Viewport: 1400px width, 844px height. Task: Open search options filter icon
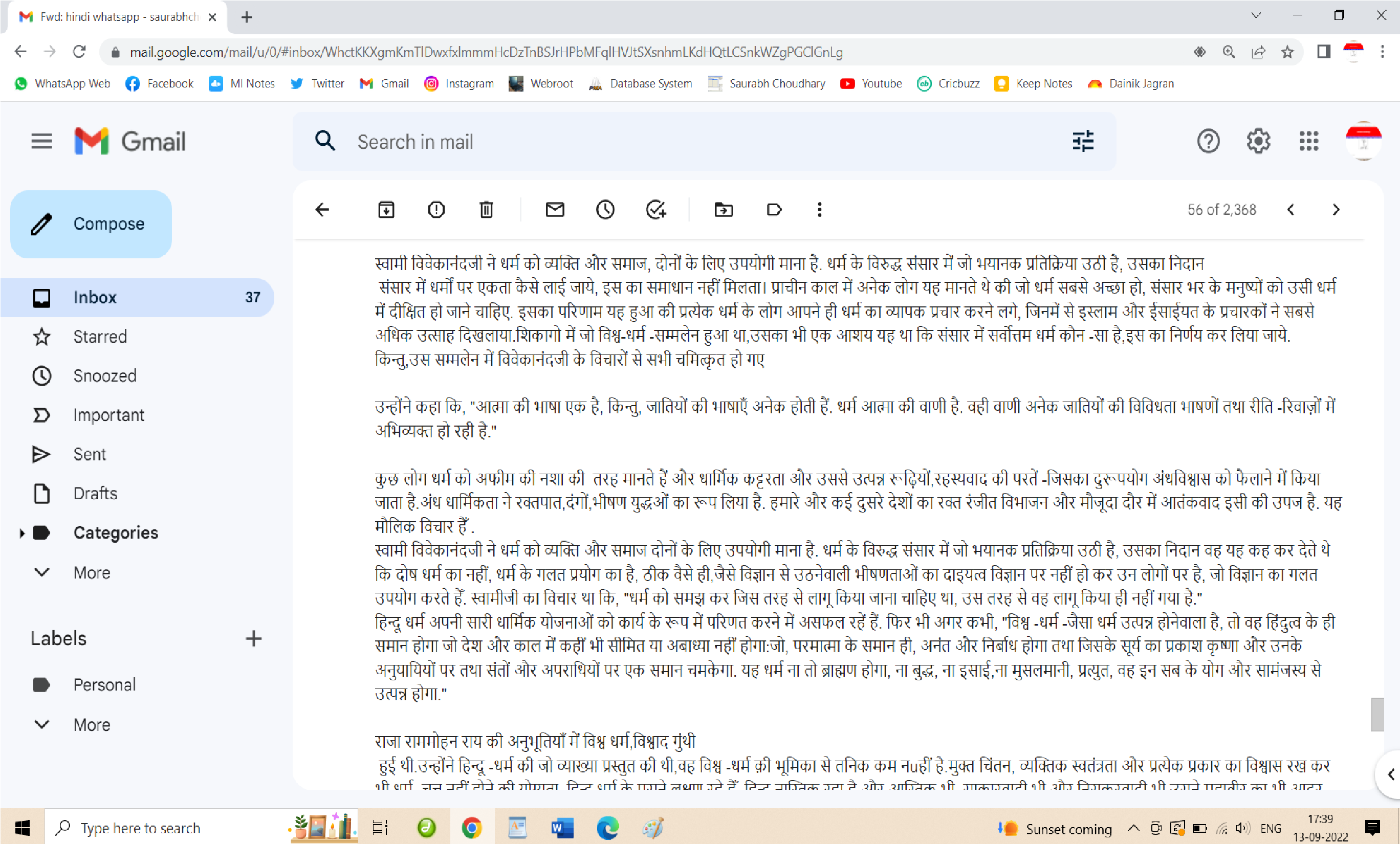point(1084,141)
